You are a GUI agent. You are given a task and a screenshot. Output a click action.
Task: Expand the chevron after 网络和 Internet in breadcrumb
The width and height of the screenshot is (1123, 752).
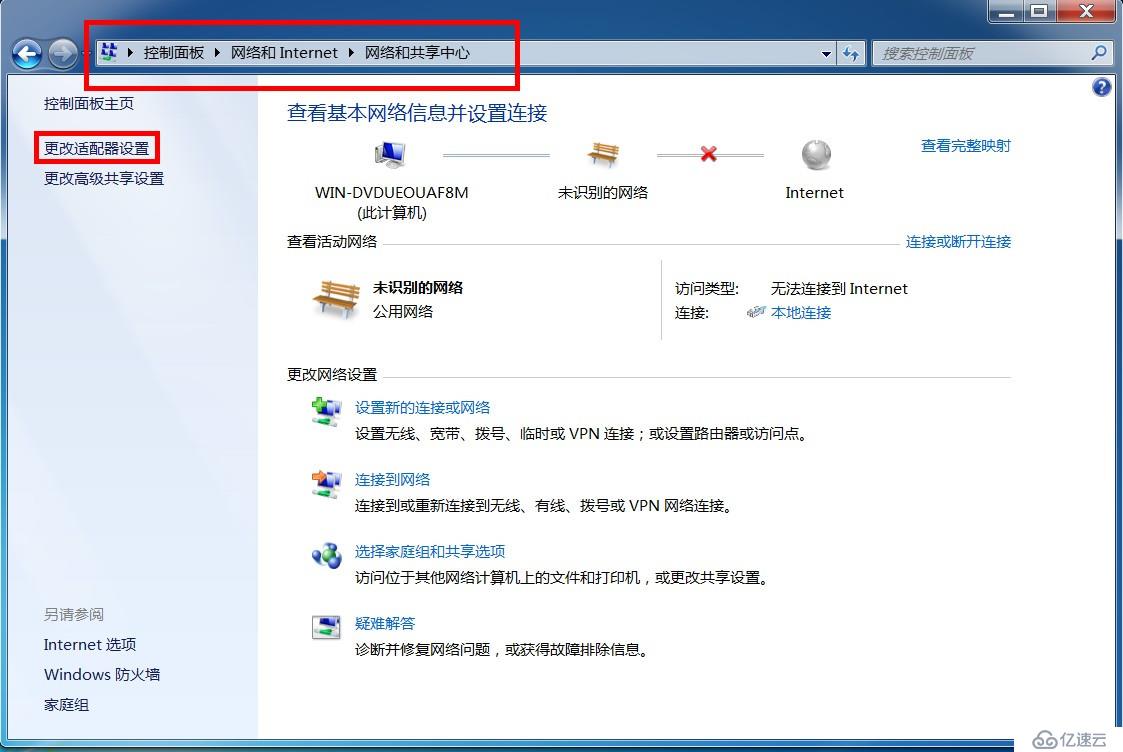click(352, 52)
